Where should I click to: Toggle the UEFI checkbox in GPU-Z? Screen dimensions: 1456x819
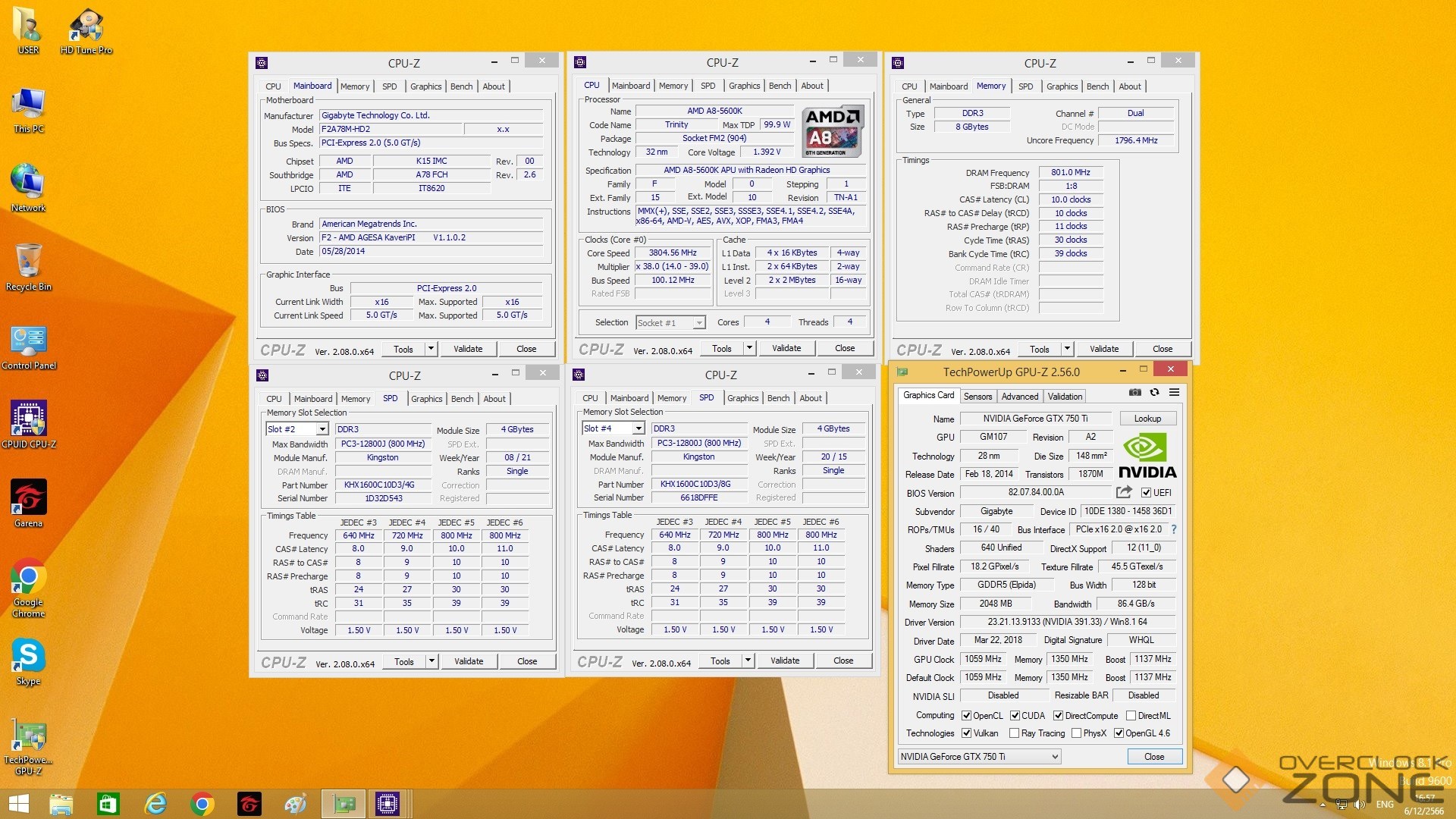point(1146,493)
